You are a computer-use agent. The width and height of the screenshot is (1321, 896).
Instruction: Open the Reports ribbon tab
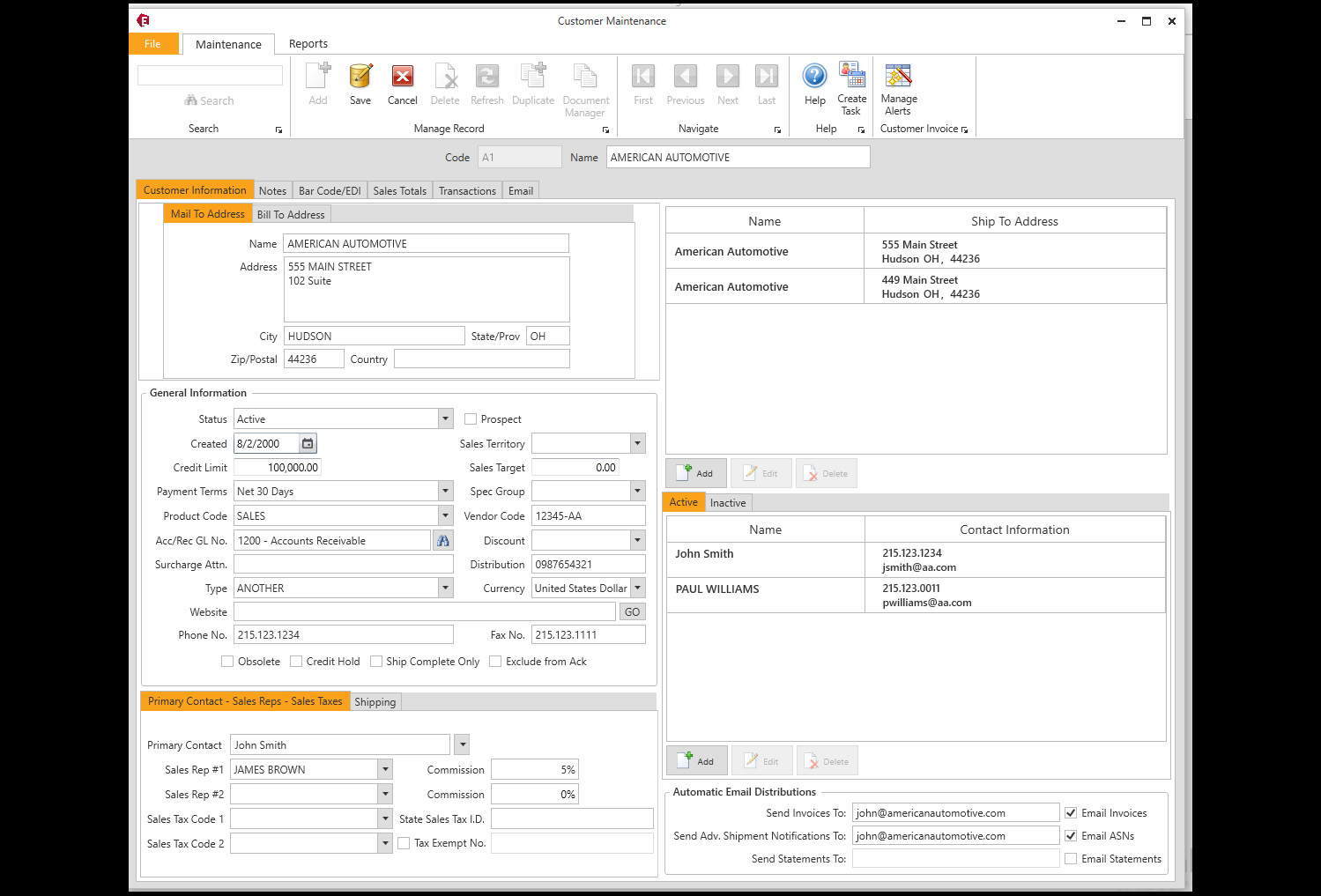point(308,43)
